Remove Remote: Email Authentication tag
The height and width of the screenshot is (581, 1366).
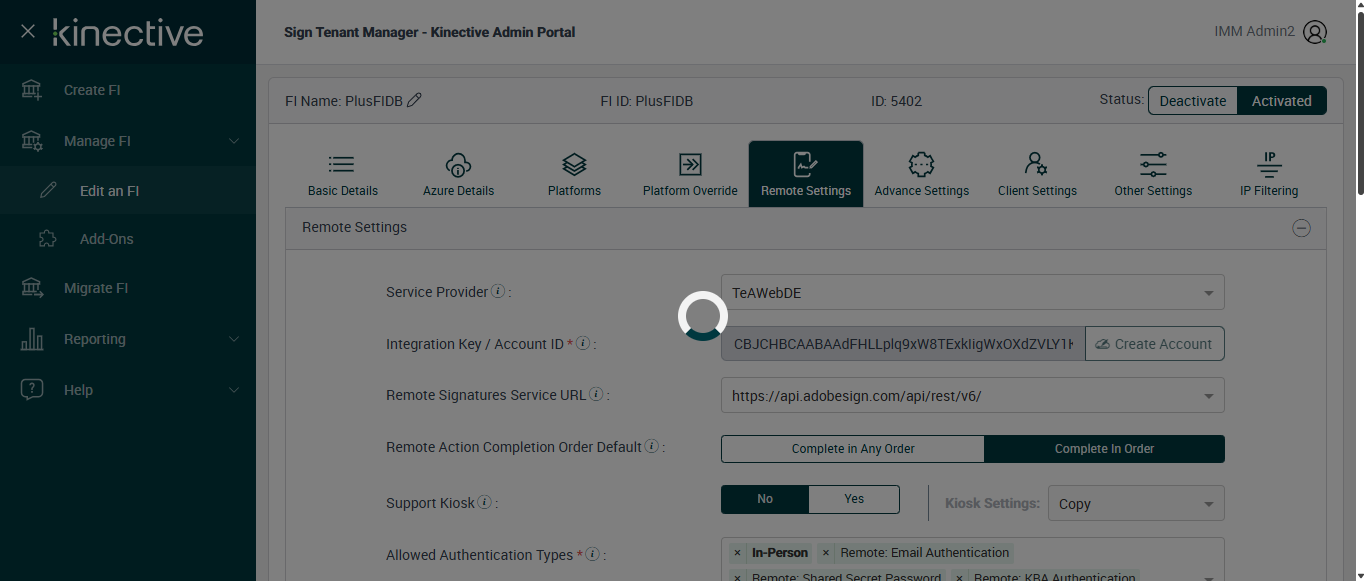pos(826,553)
